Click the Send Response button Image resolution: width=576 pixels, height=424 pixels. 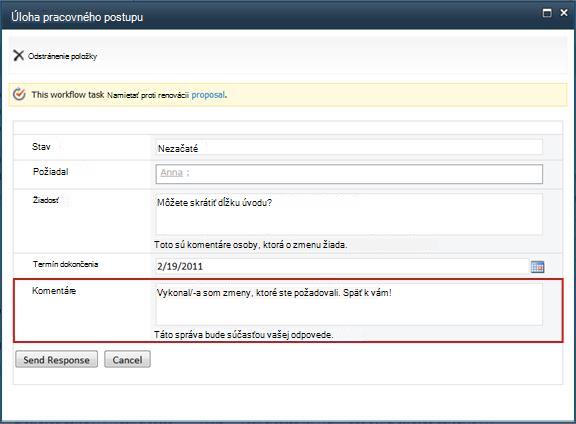coord(57,359)
